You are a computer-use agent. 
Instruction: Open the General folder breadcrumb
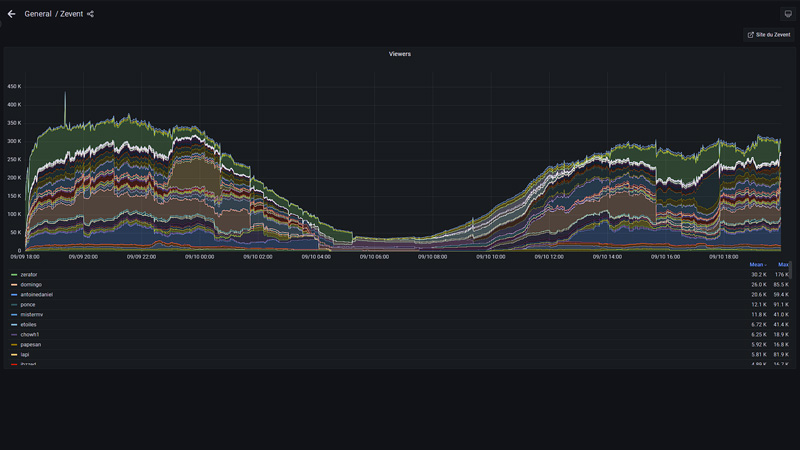click(38, 14)
